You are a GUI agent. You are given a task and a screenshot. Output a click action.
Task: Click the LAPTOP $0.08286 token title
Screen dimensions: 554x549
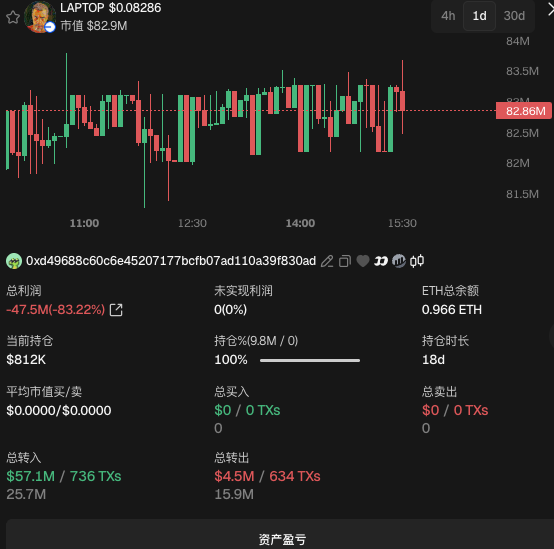click(111, 8)
